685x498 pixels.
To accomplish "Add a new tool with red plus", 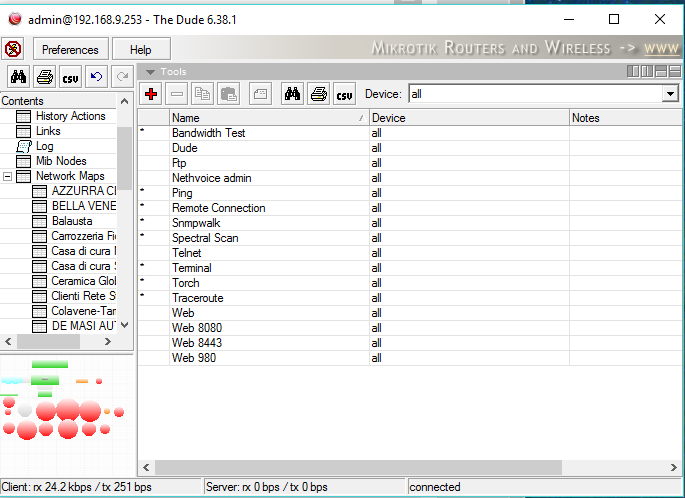I will tap(151, 93).
